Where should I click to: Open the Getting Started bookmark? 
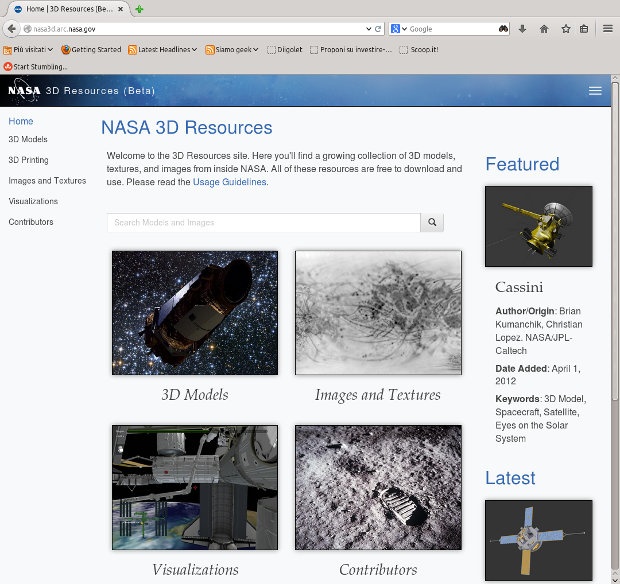[91, 49]
